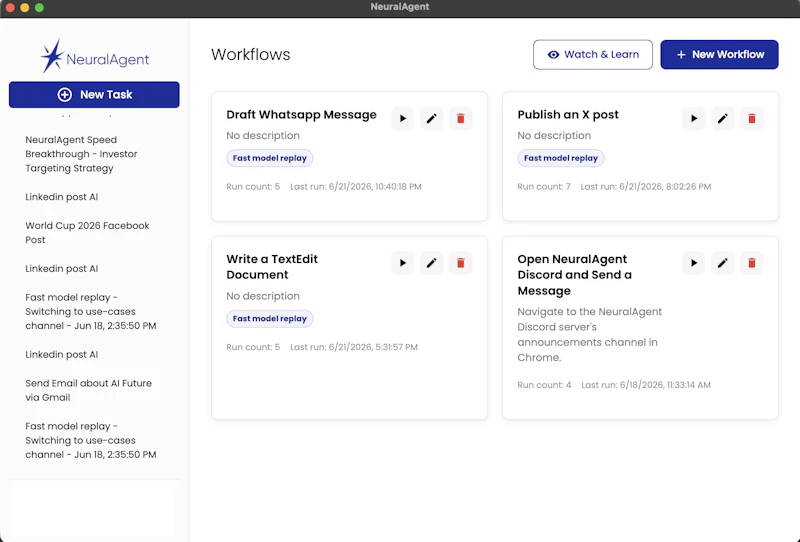Click Fast model replay tag on Draft Whatsapp Message
The image size is (800, 542).
[269, 158]
